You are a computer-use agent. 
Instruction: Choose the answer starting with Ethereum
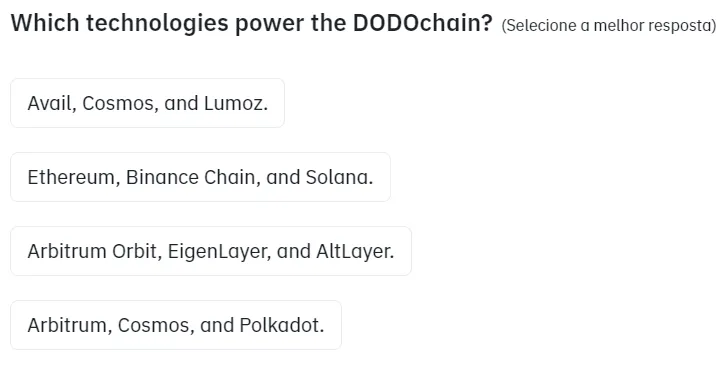(x=200, y=177)
